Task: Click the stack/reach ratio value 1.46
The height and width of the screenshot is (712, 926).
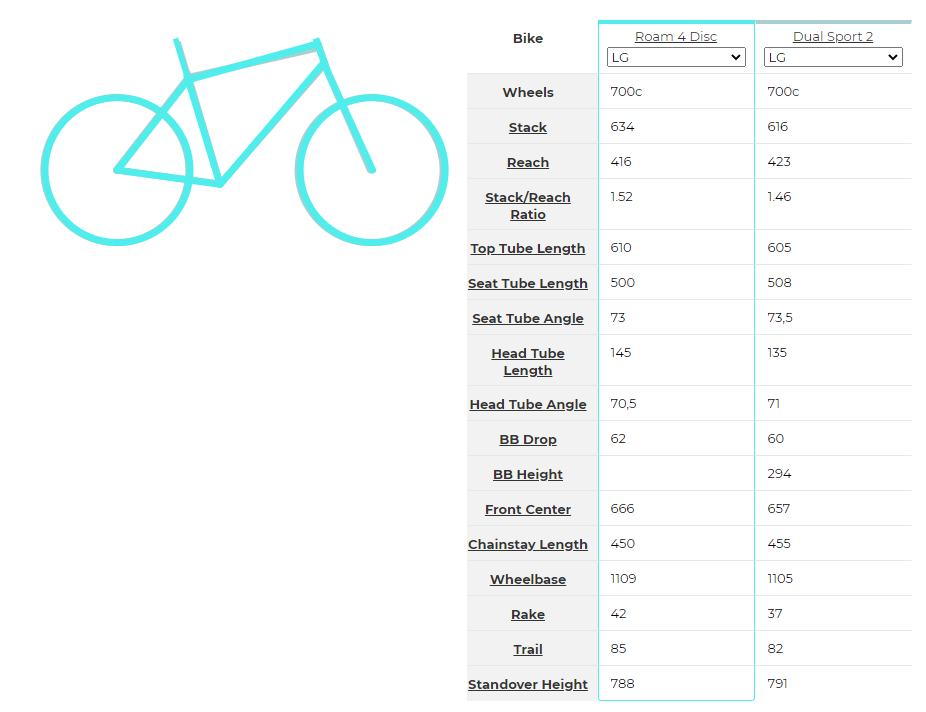Action: 780,197
